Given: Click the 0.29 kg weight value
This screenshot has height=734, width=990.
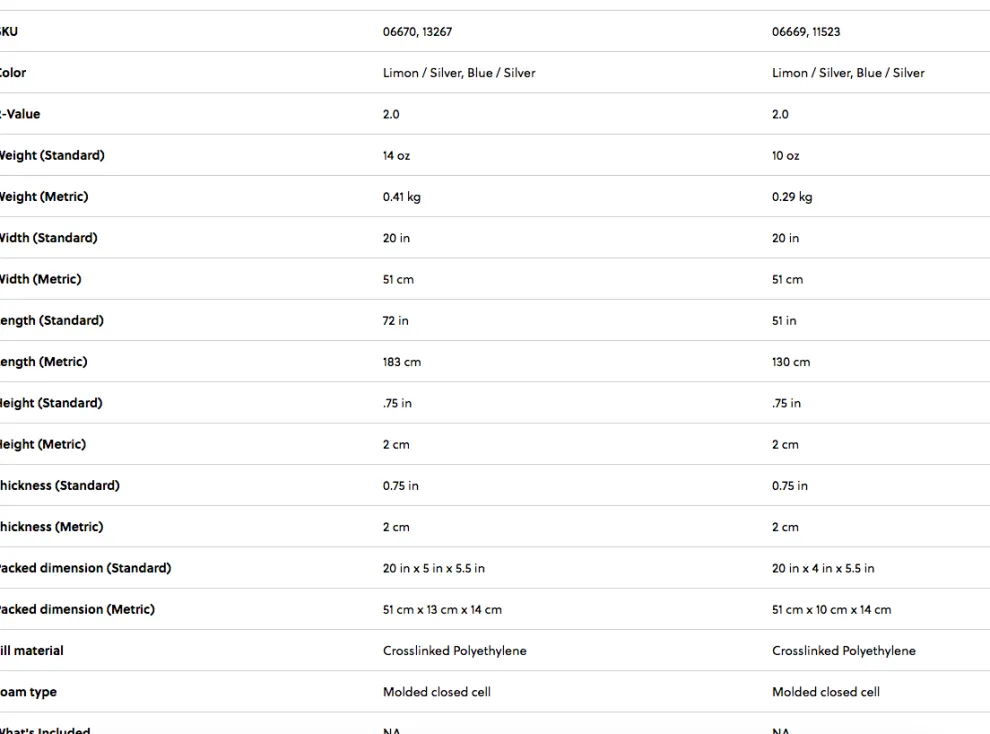Looking at the screenshot, I should pyautogui.click(x=792, y=197).
